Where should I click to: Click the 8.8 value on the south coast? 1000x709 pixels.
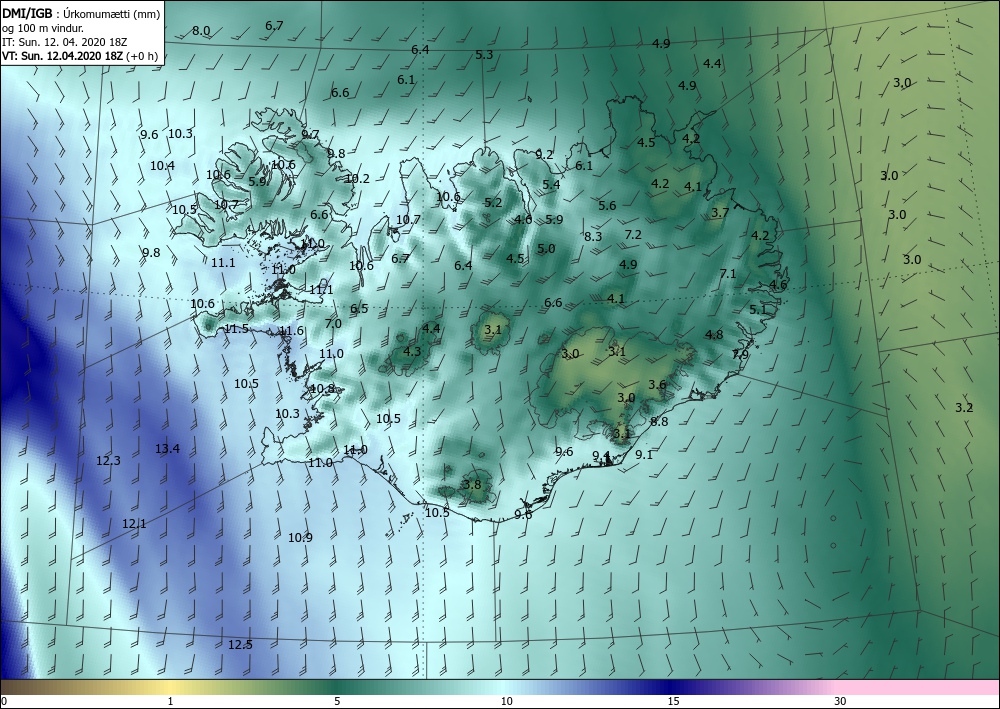pos(659,421)
